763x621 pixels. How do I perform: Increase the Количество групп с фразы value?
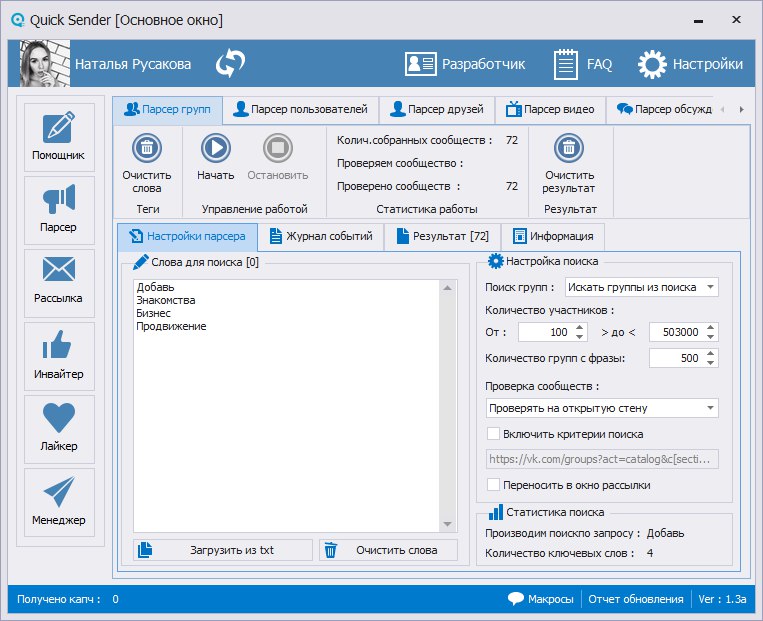tap(710, 353)
